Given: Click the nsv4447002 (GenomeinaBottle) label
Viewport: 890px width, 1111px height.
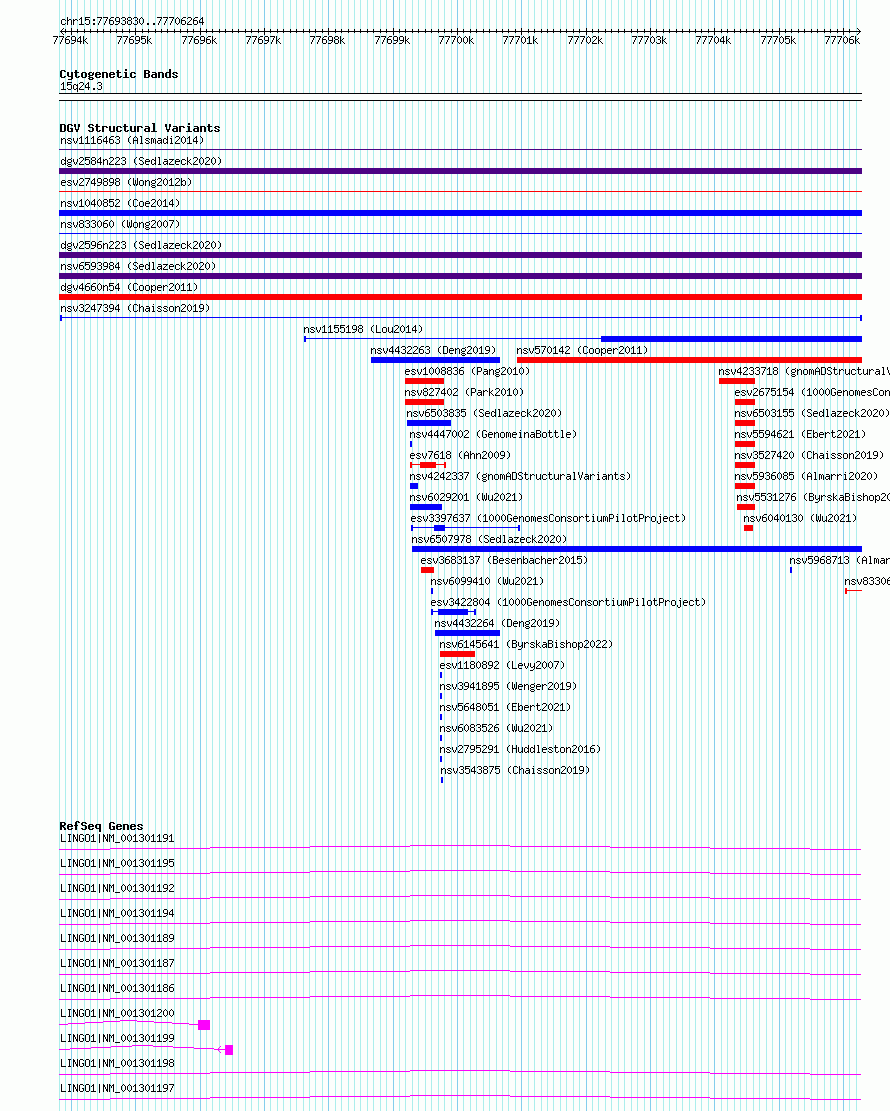Looking at the screenshot, I should (x=493, y=434).
